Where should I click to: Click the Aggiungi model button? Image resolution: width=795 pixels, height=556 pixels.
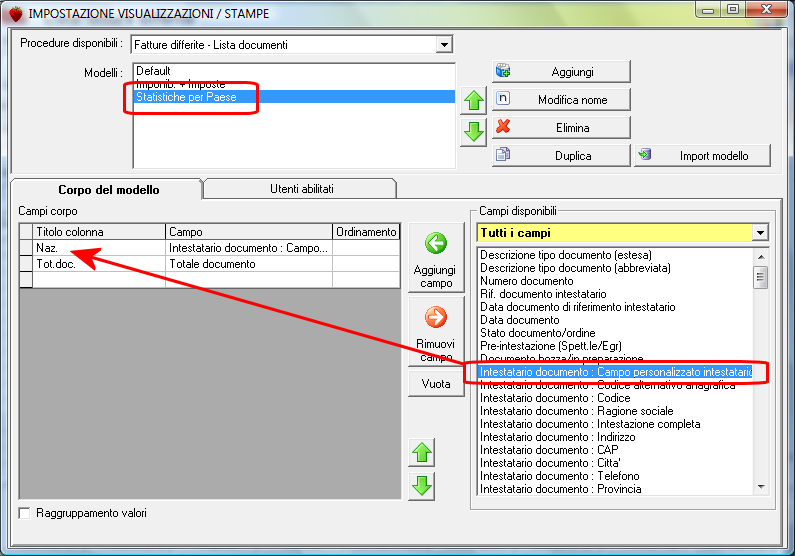[561, 72]
